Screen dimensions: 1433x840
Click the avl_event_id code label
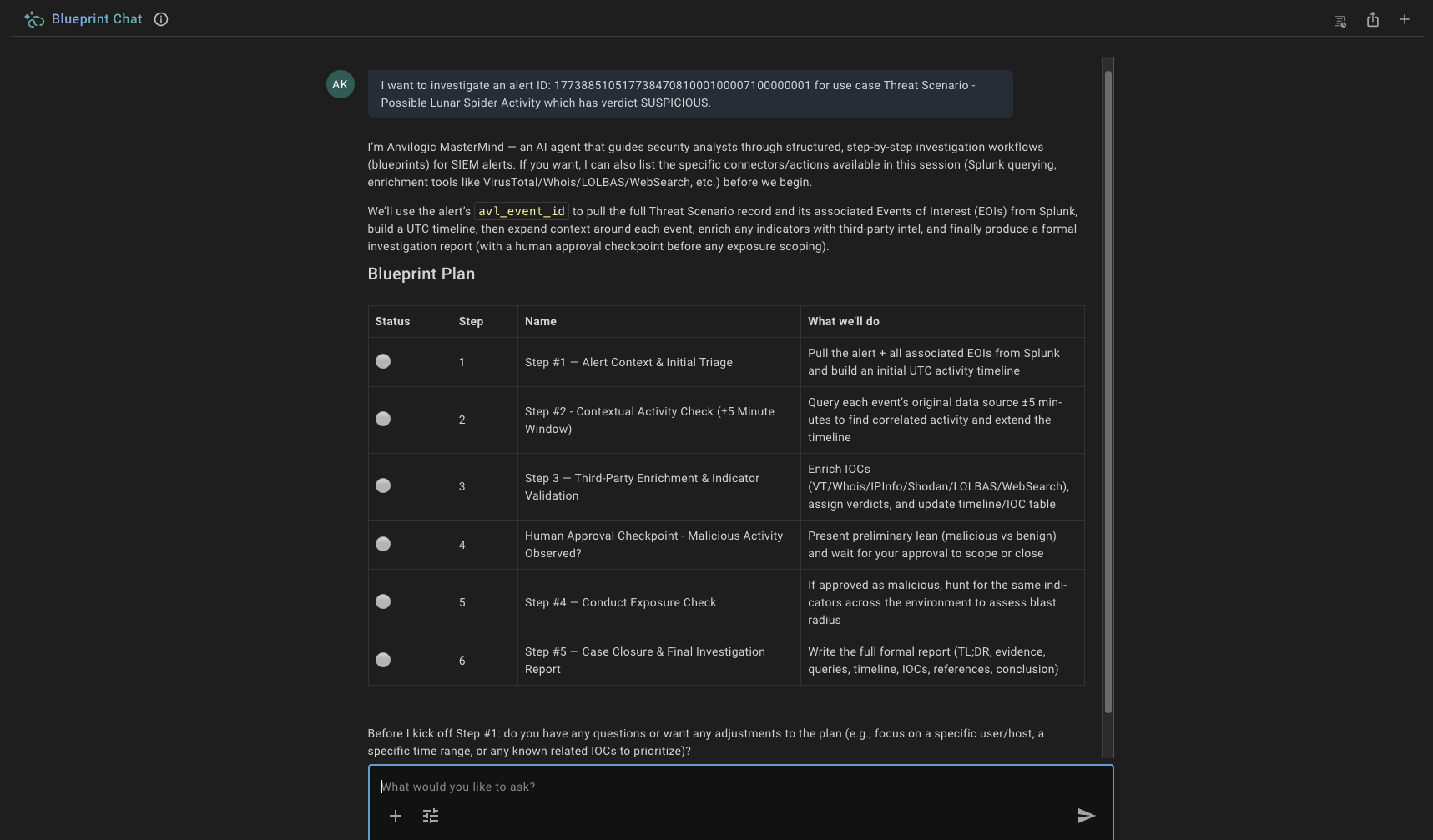click(x=522, y=211)
